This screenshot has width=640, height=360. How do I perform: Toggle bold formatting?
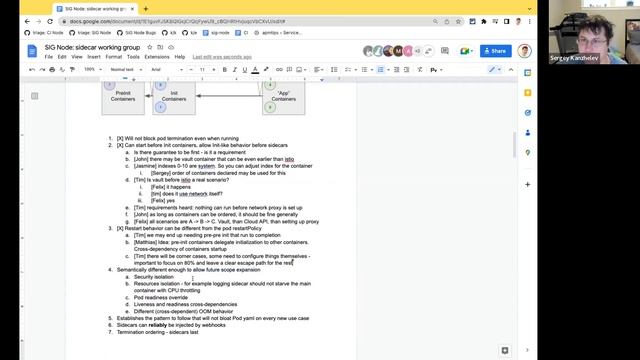[x=224, y=70]
